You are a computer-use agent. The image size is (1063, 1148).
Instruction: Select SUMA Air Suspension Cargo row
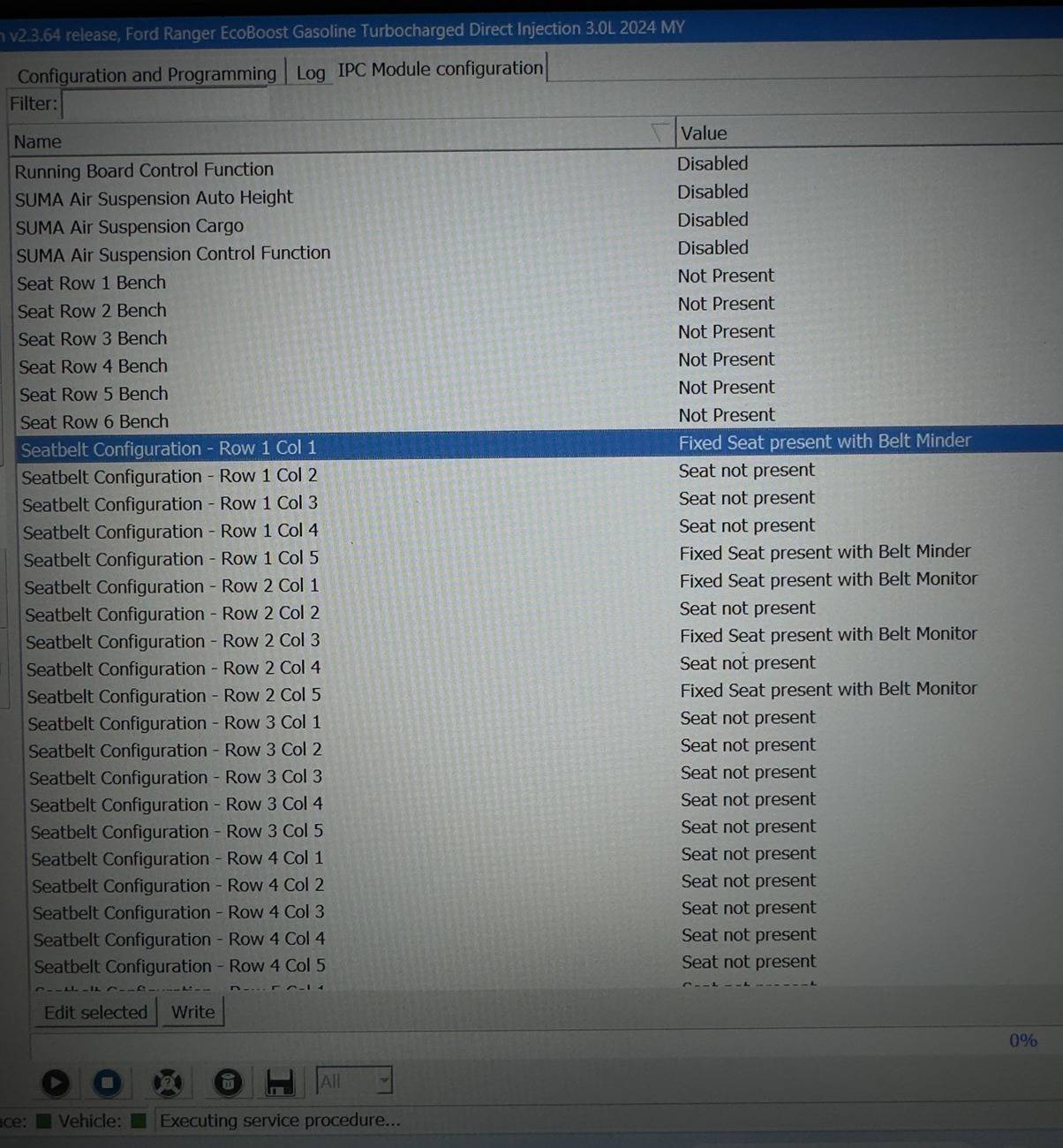pyautogui.click(x=539, y=223)
